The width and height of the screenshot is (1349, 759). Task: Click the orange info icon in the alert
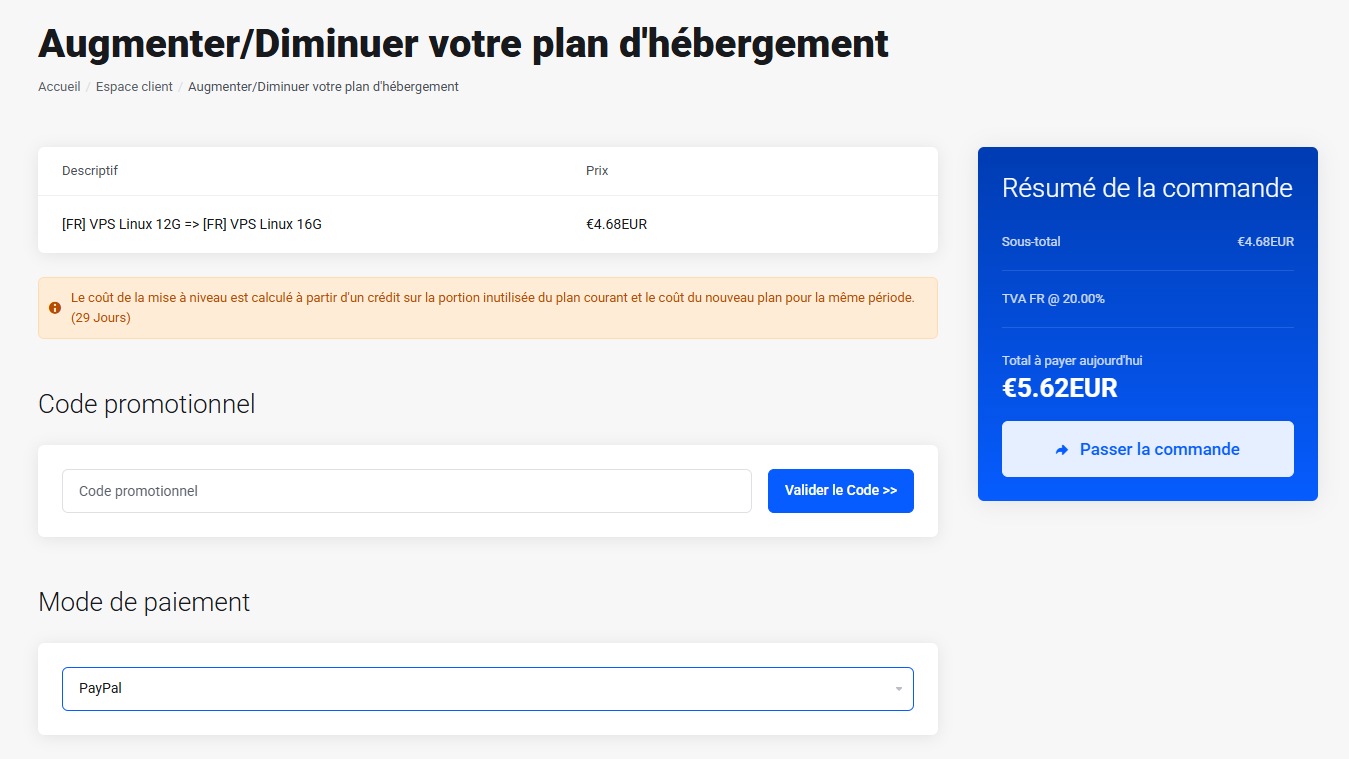[x=55, y=308]
